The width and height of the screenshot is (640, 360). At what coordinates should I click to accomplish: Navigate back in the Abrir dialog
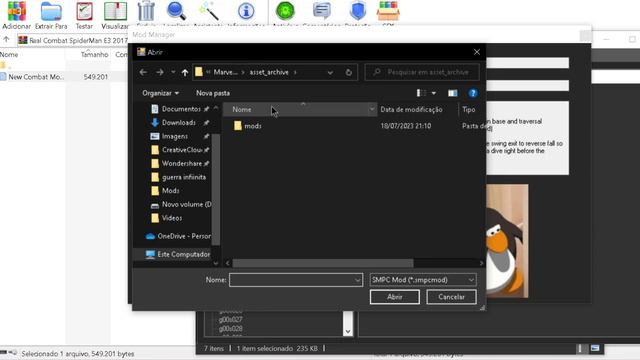143,72
